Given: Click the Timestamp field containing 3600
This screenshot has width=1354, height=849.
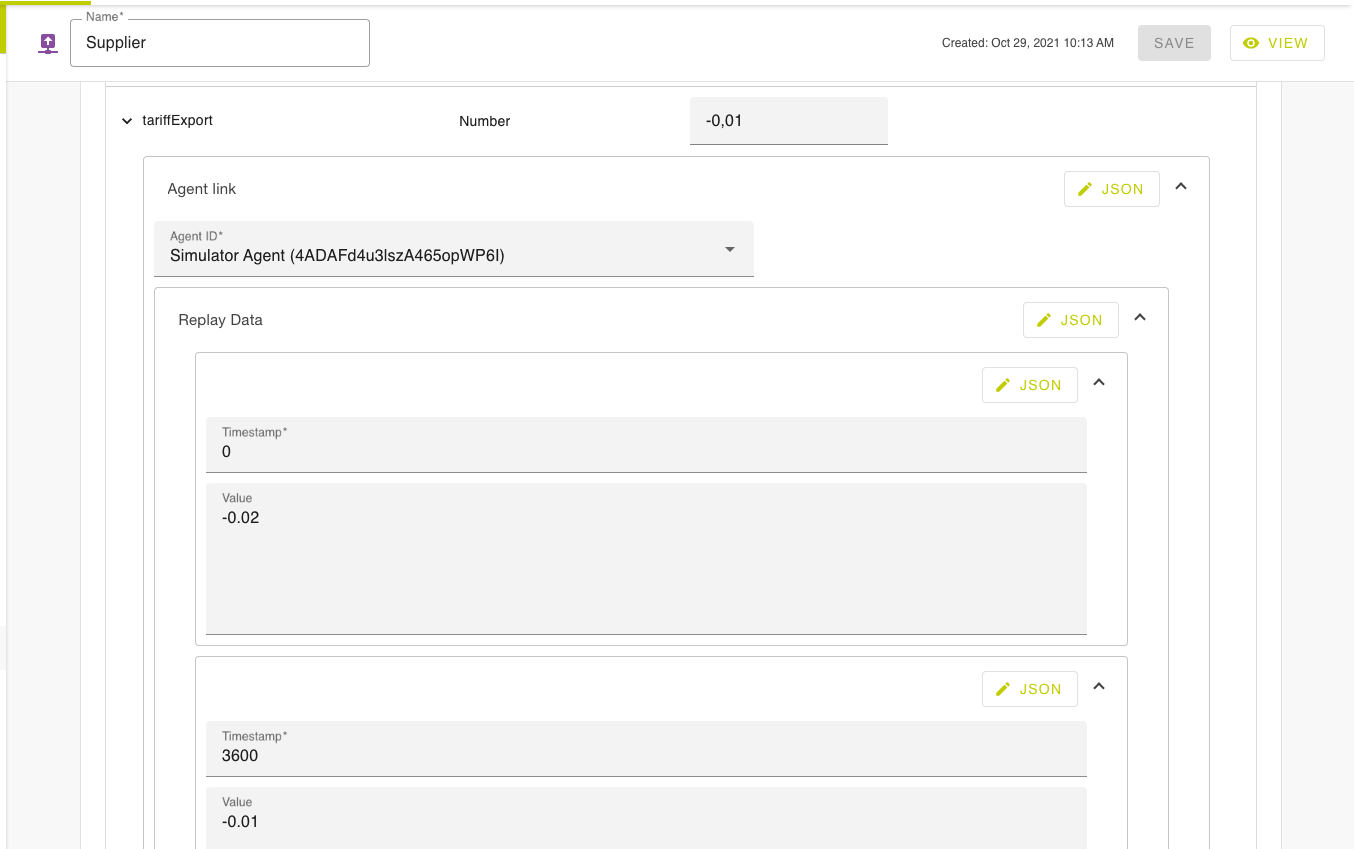Looking at the screenshot, I should click(x=645, y=756).
